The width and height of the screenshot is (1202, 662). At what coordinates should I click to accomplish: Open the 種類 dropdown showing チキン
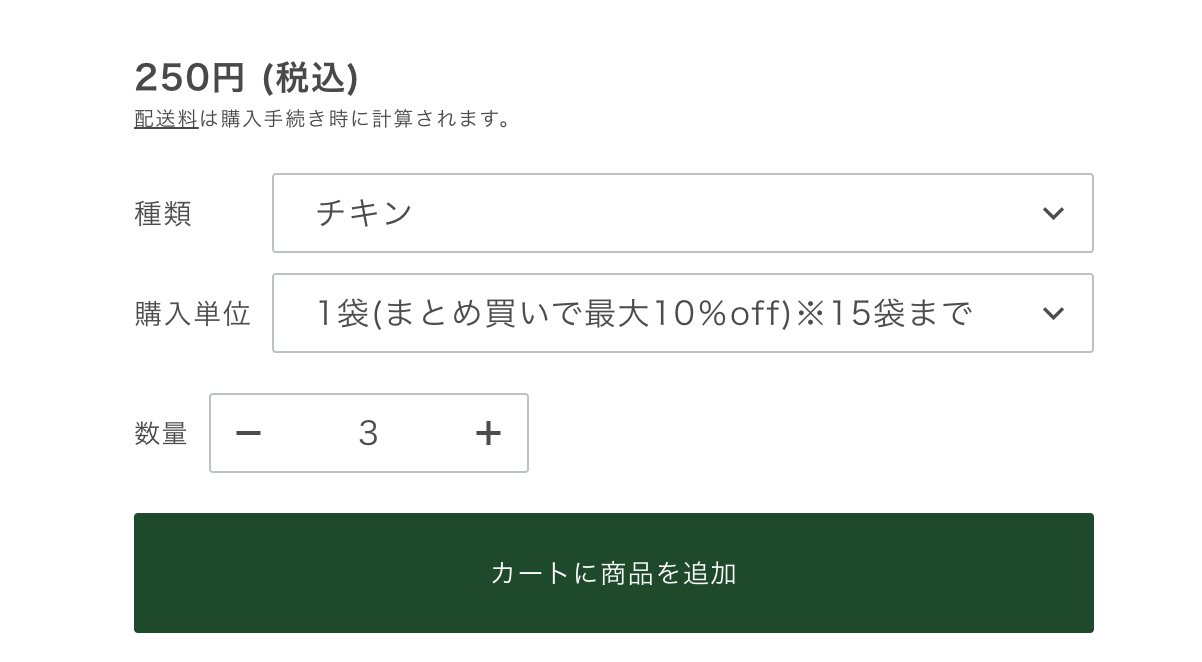tap(682, 213)
